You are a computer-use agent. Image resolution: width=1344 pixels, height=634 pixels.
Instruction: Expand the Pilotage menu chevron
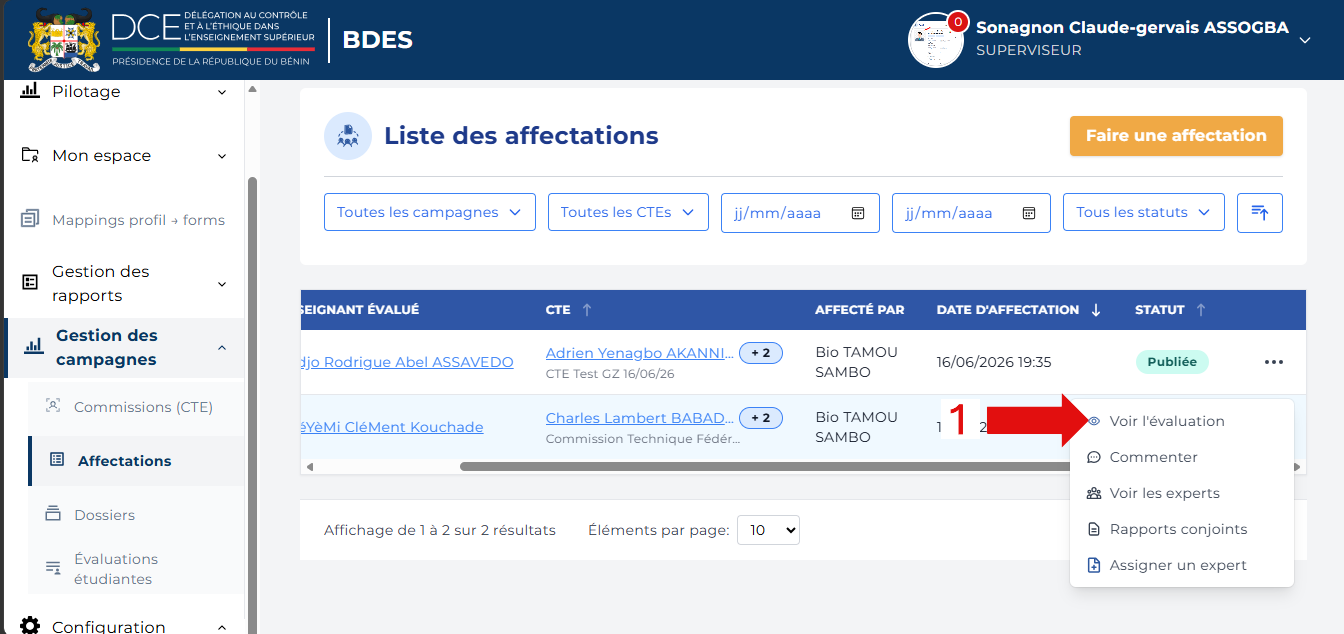222,92
